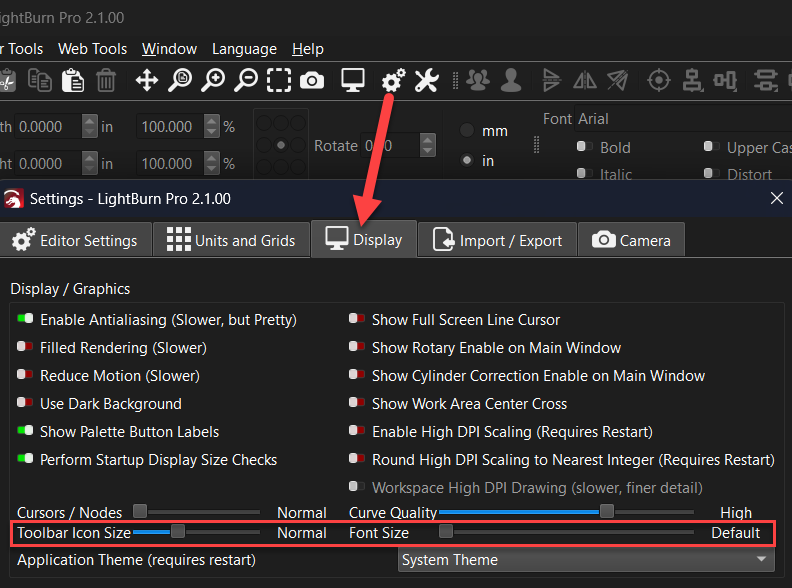Open the Language menu
Screen dimensions: 792x588
[x=244, y=49]
